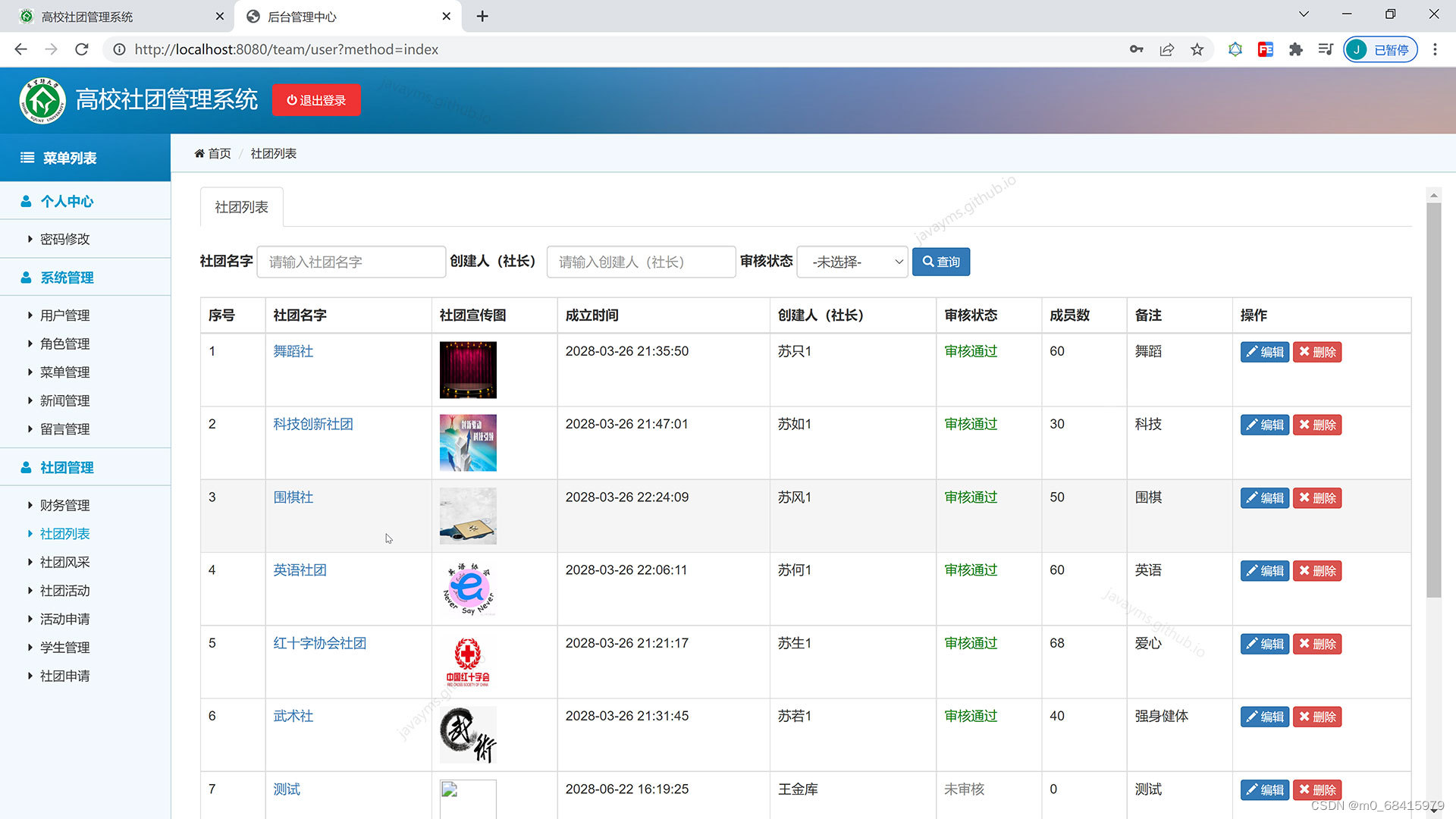The height and width of the screenshot is (819, 1456).
Task: Click the 社团名字 input field
Action: [351, 262]
